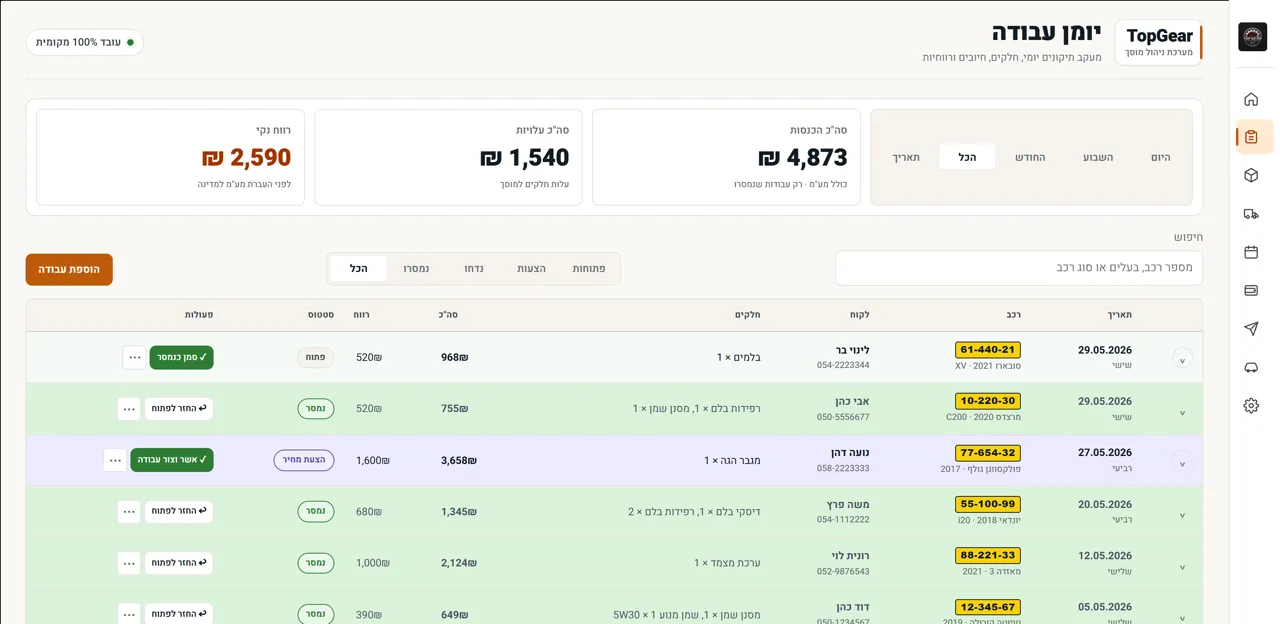1280x624 pixels.
Task: Click the delivery truck sidebar icon
Action: (1251, 213)
